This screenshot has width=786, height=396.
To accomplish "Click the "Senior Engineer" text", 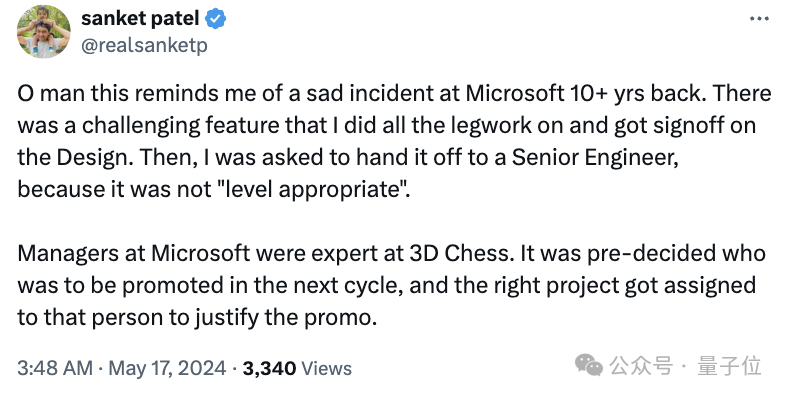I will 595,158.
